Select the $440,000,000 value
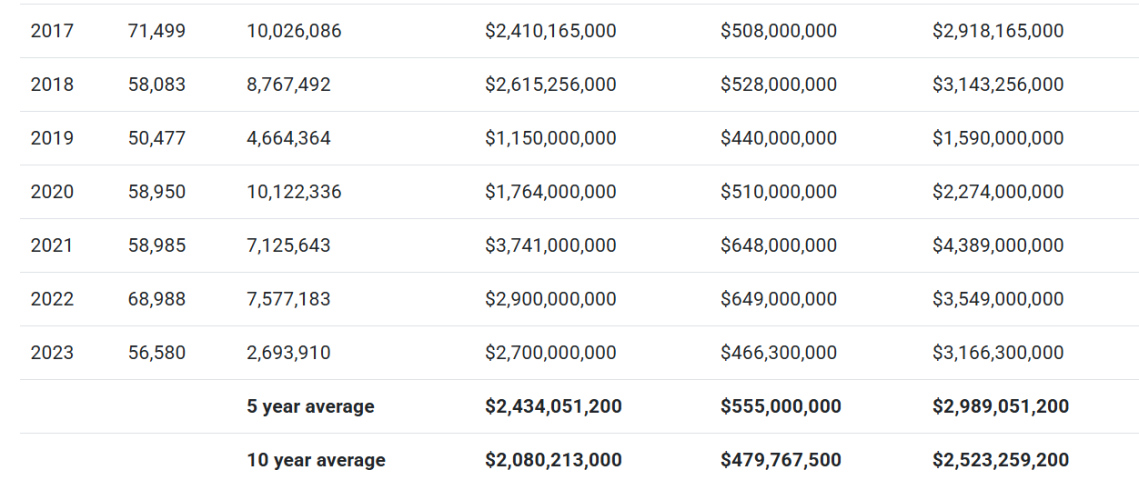Viewport: 1139px width, 500px height. pyautogui.click(x=778, y=138)
